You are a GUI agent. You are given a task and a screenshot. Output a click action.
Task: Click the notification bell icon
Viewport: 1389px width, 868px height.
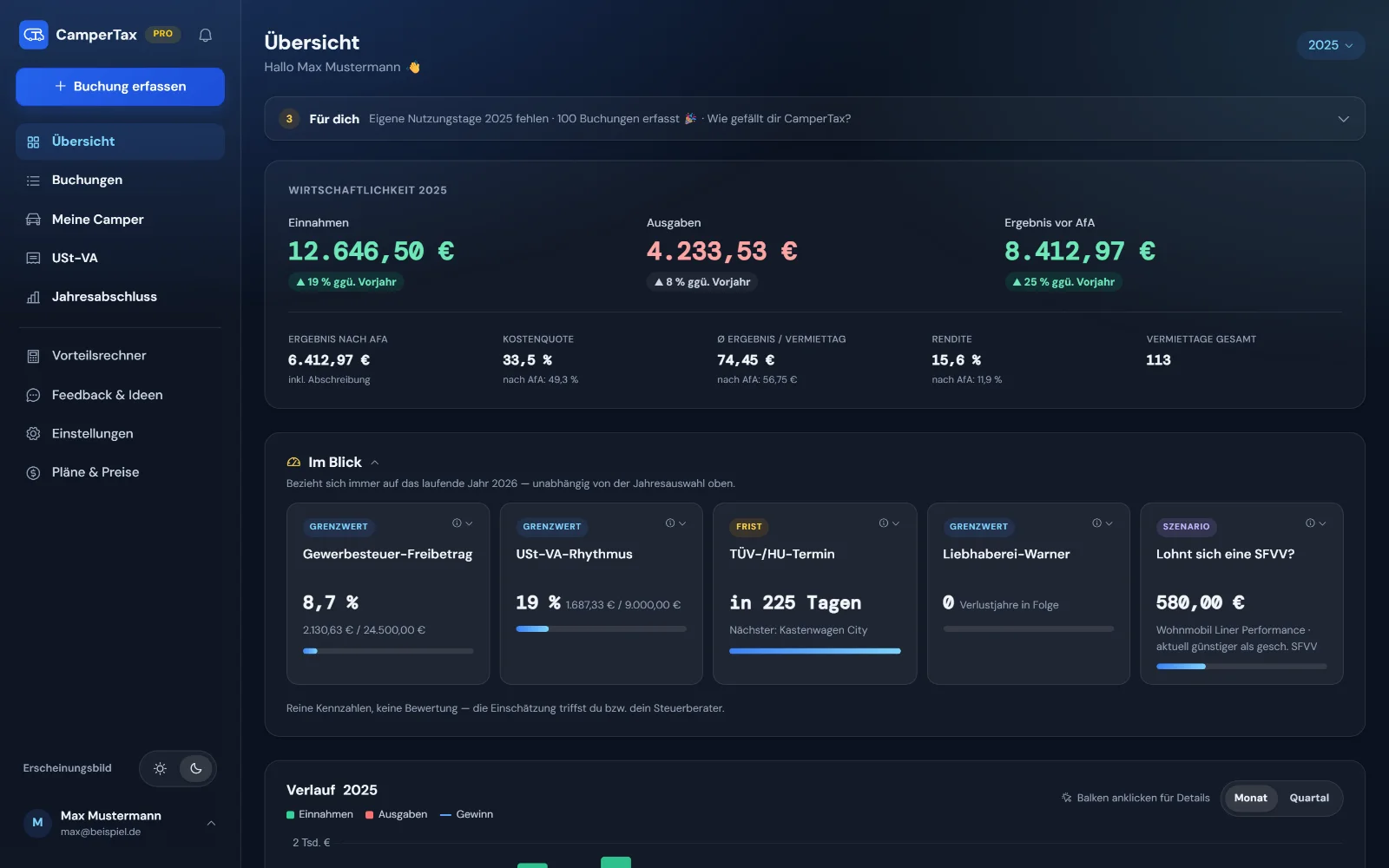[206, 35]
